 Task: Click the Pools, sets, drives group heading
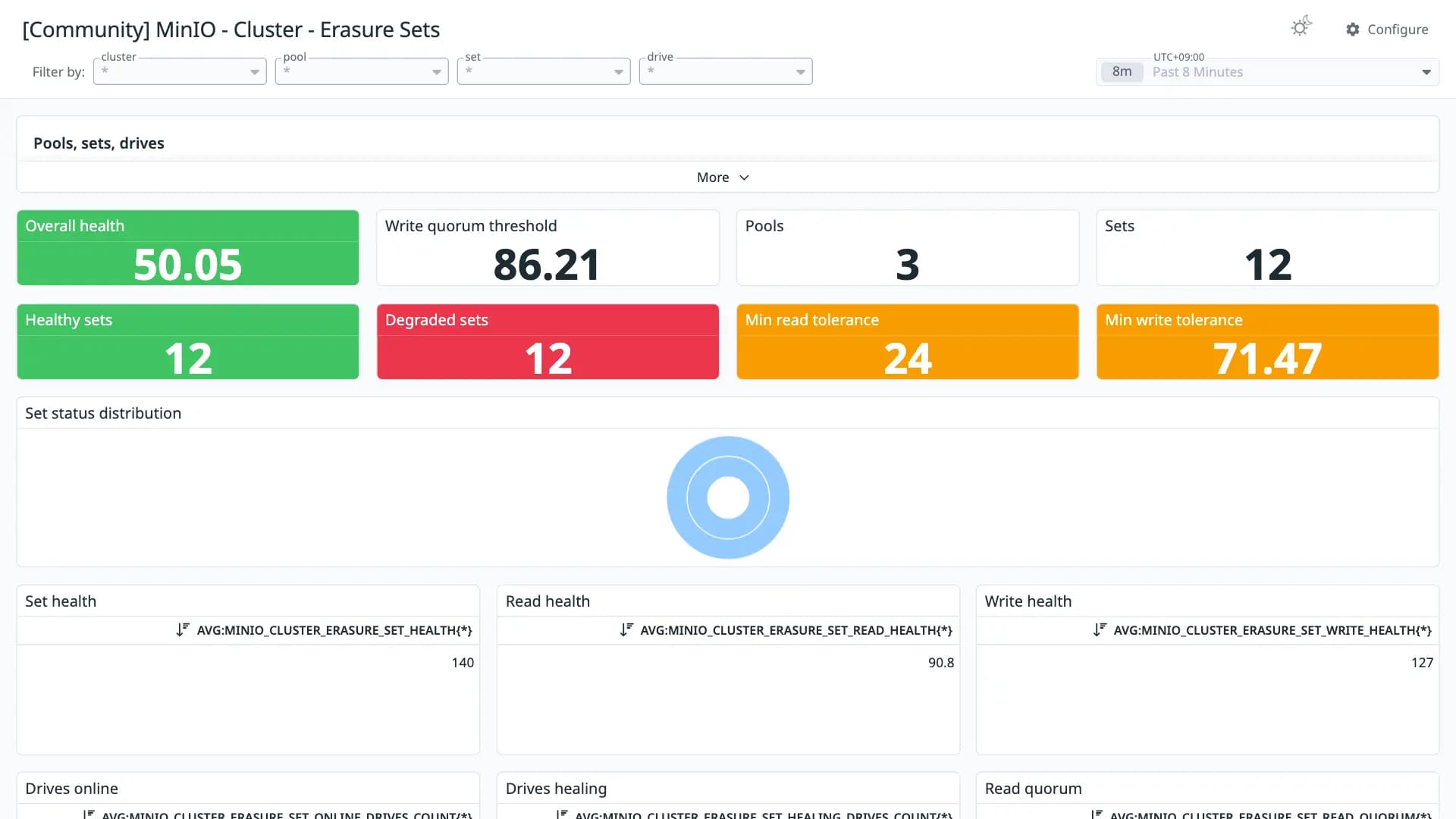pyautogui.click(x=99, y=143)
